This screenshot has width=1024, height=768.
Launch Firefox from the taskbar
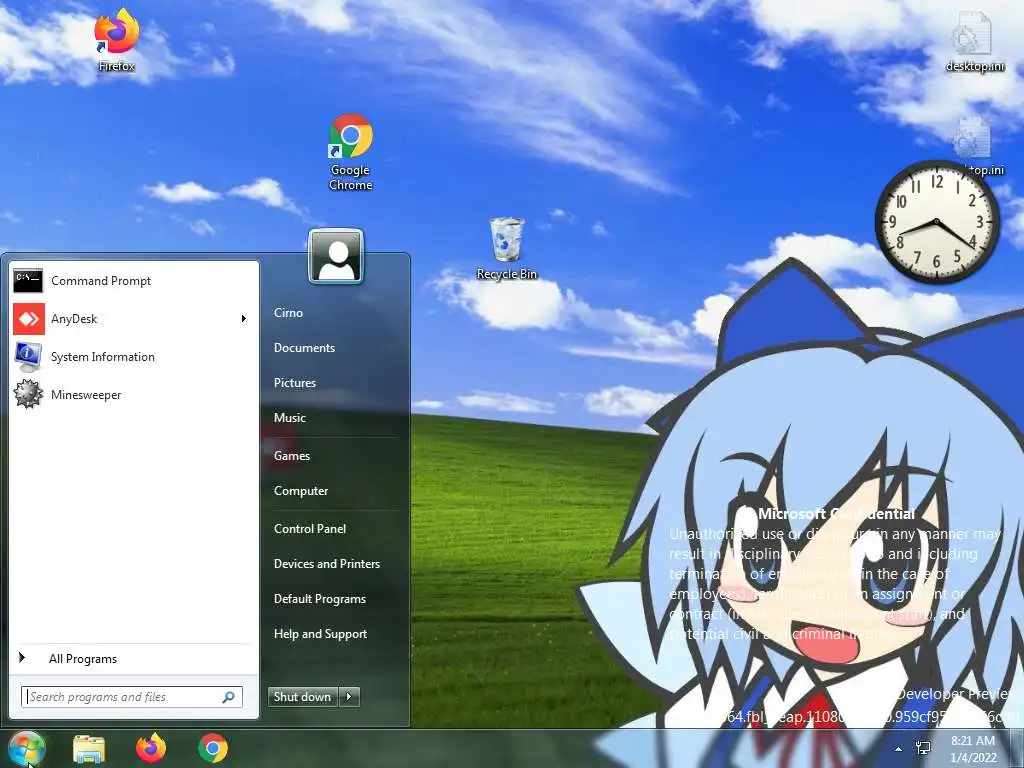[151, 748]
